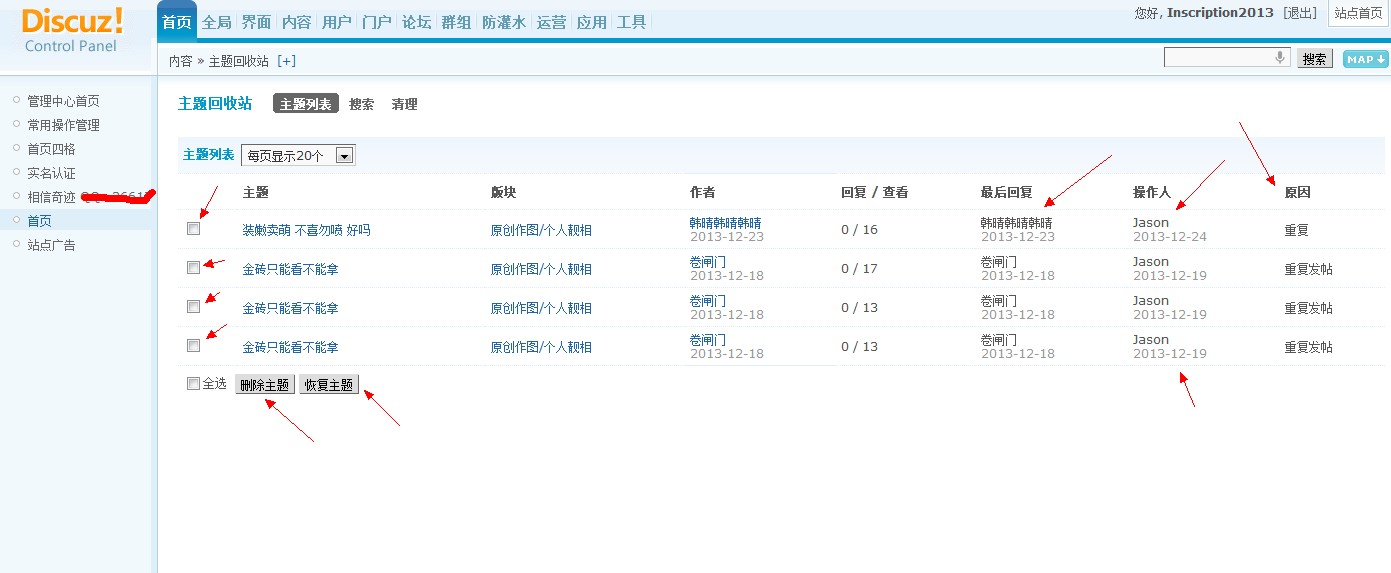Open the 论坛 top menu
This screenshot has width=1391, height=573.
(416, 22)
